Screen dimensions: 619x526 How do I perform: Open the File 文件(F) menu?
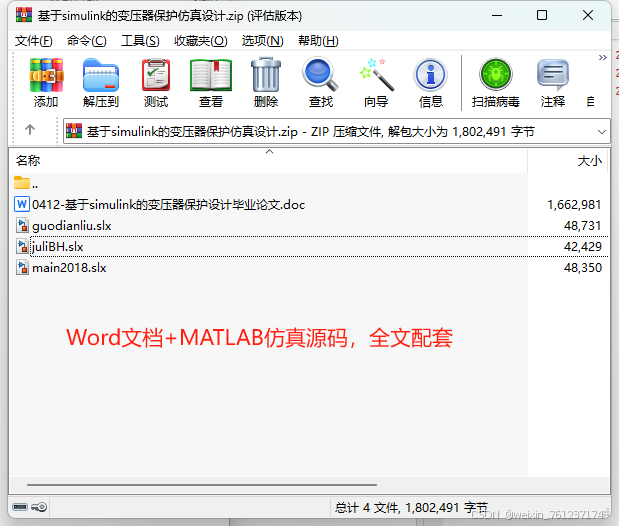click(x=34, y=41)
